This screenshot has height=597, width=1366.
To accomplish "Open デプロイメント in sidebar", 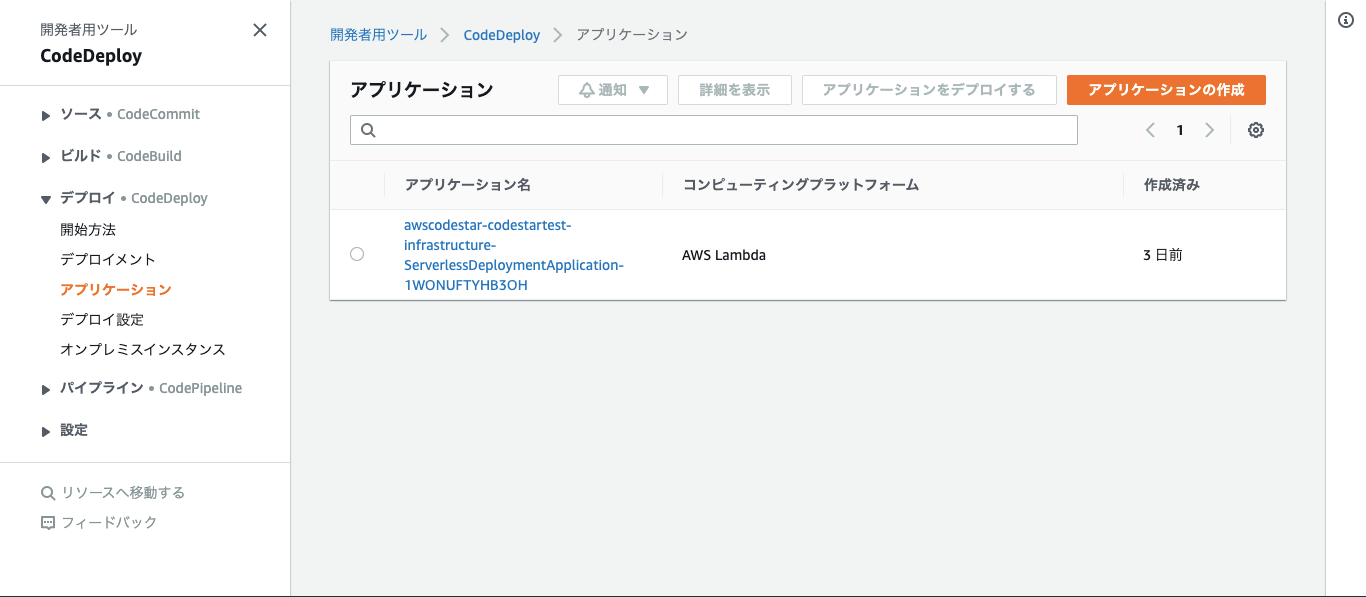I will [108, 259].
